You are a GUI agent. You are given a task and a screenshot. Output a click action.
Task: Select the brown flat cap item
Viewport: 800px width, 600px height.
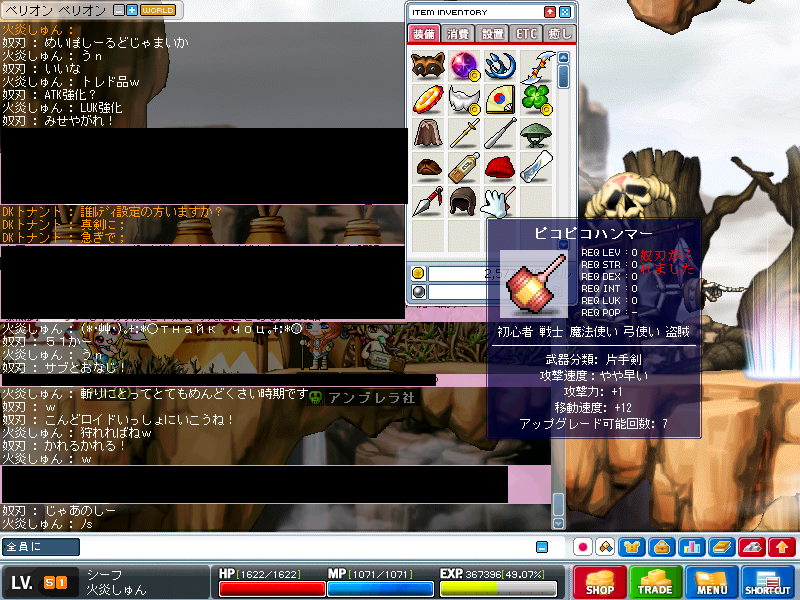click(x=428, y=168)
